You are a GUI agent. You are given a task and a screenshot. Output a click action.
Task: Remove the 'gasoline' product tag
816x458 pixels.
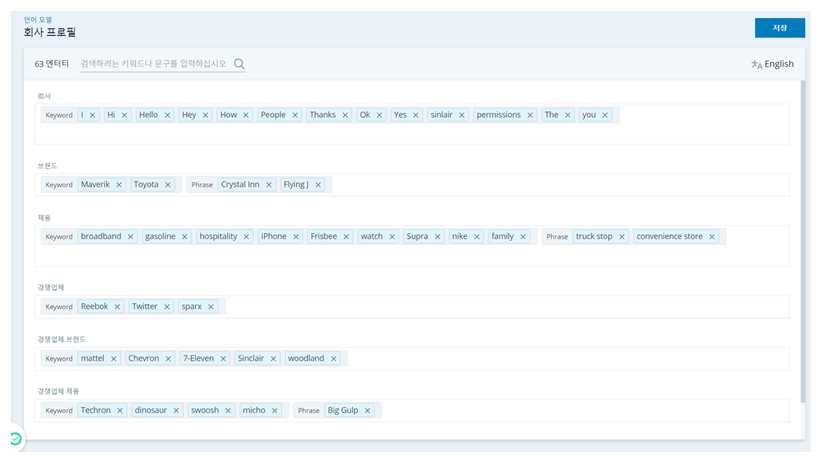click(x=185, y=237)
